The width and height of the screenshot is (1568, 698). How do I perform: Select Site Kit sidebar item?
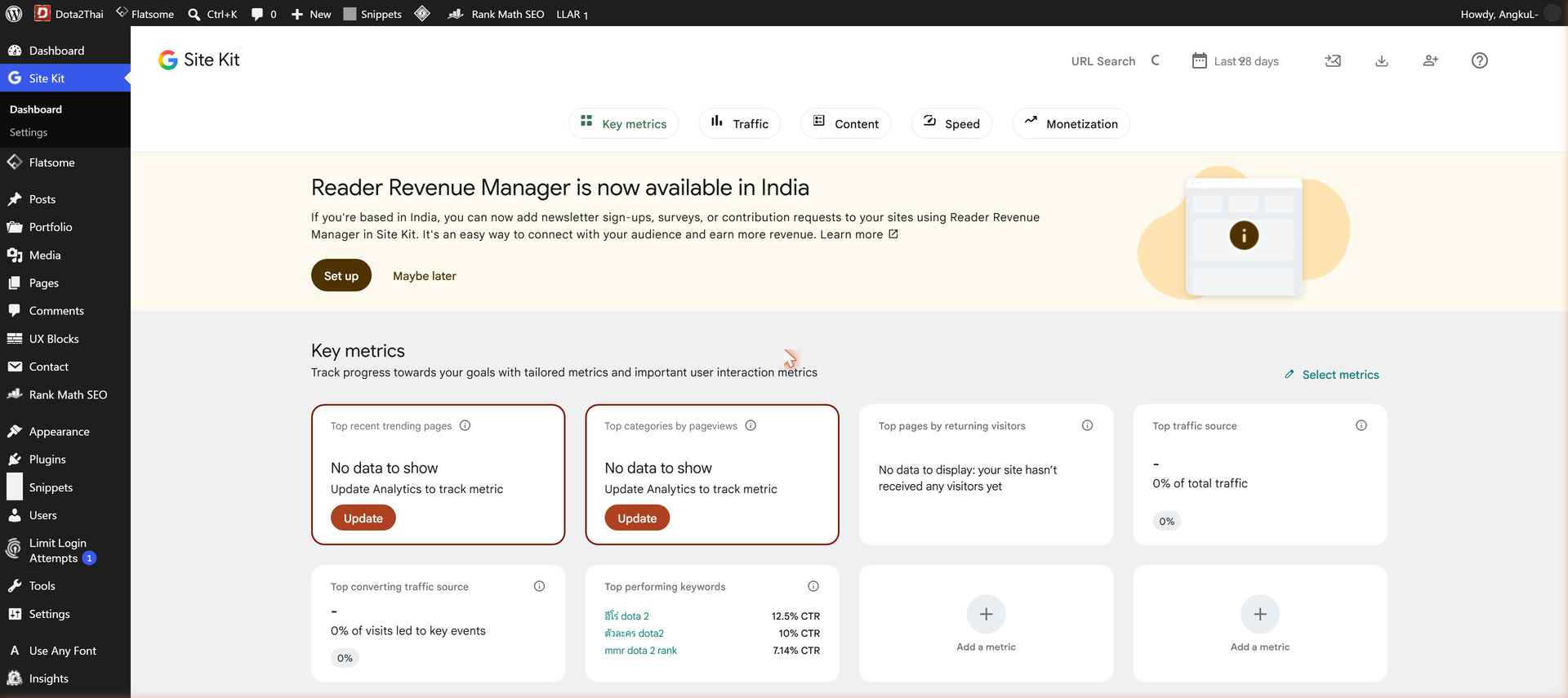[65, 78]
